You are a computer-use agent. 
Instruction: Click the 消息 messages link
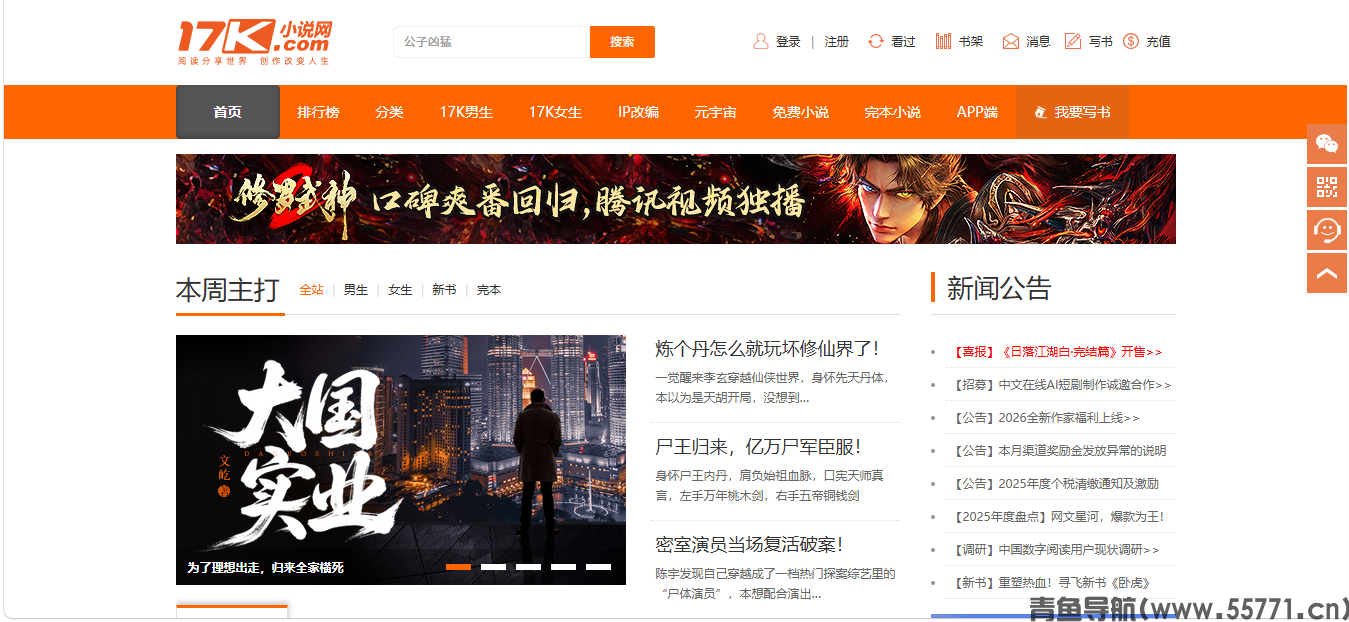(x=1038, y=42)
